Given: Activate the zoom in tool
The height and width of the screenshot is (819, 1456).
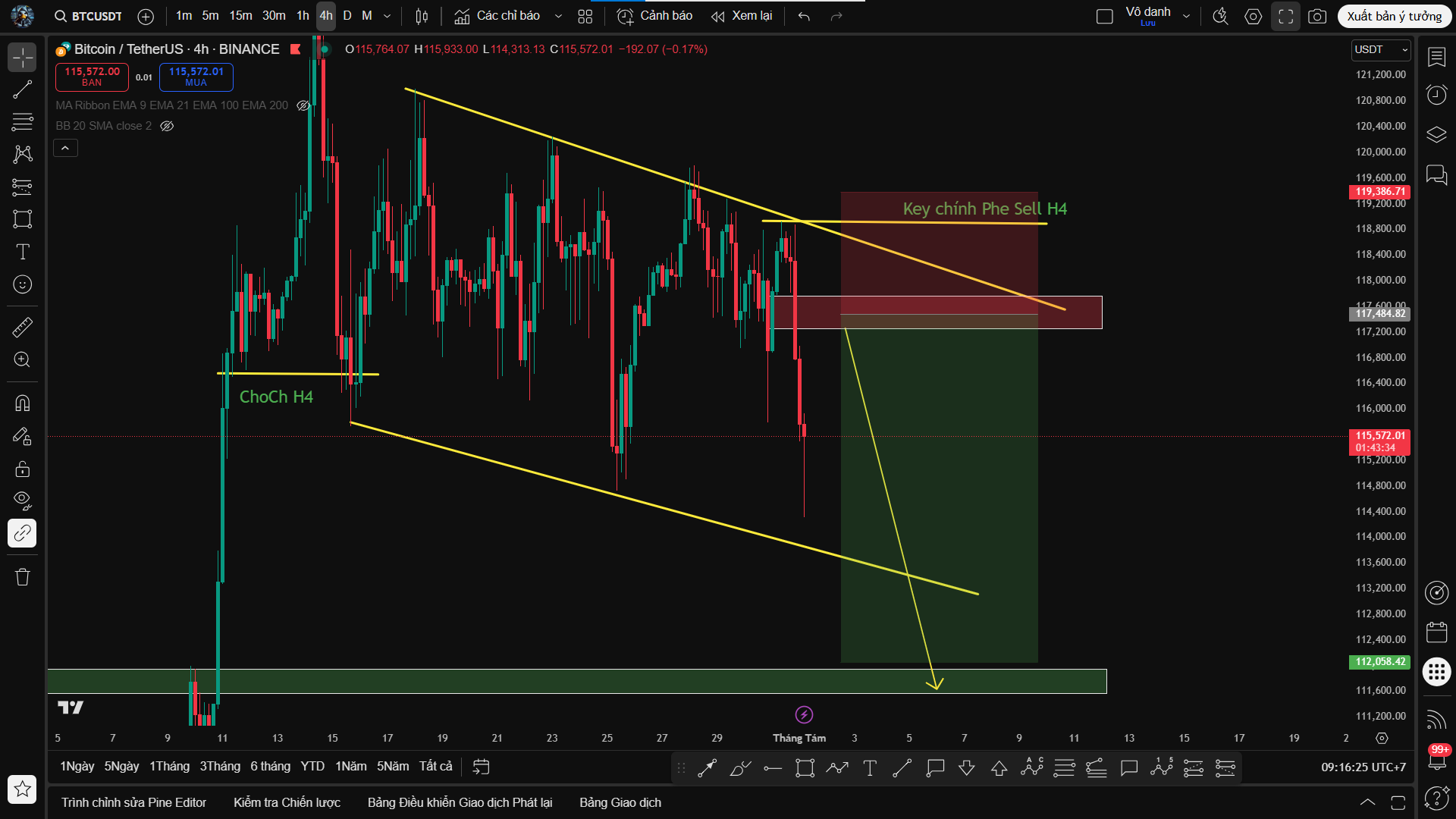Looking at the screenshot, I should click(x=23, y=359).
